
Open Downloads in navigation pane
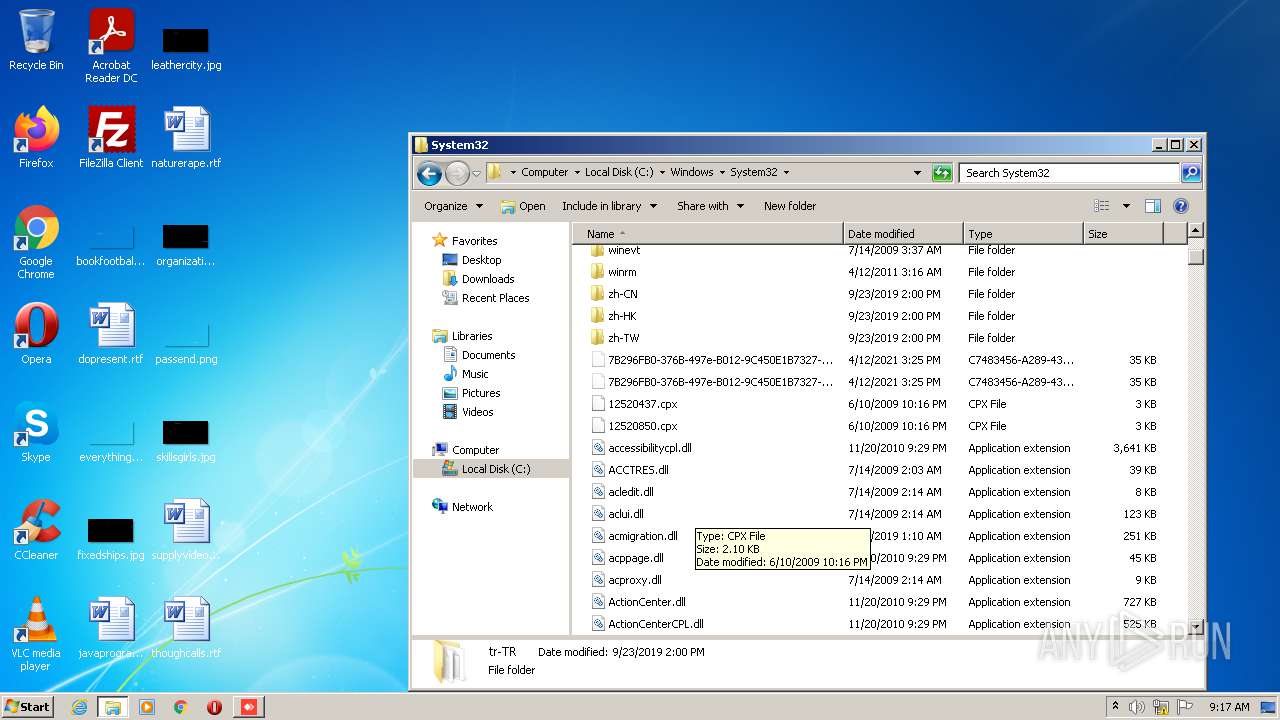(488, 279)
